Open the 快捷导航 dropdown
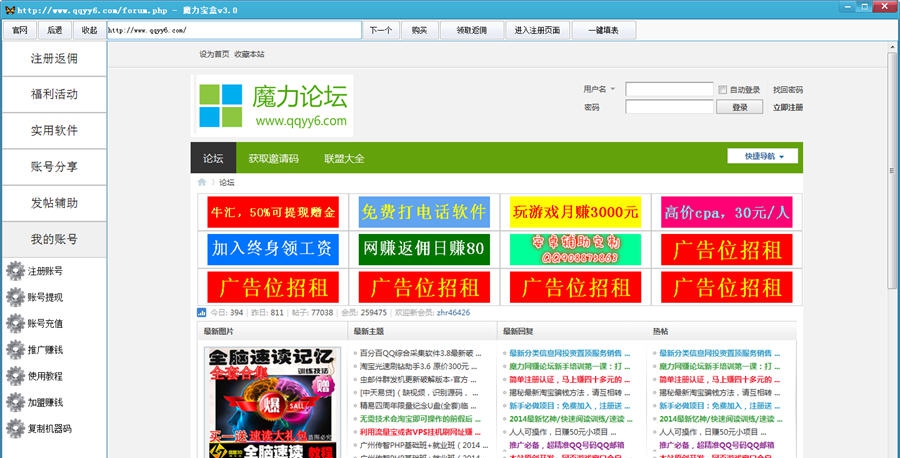This screenshot has width=900, height=458. click(x=763, y=156)
